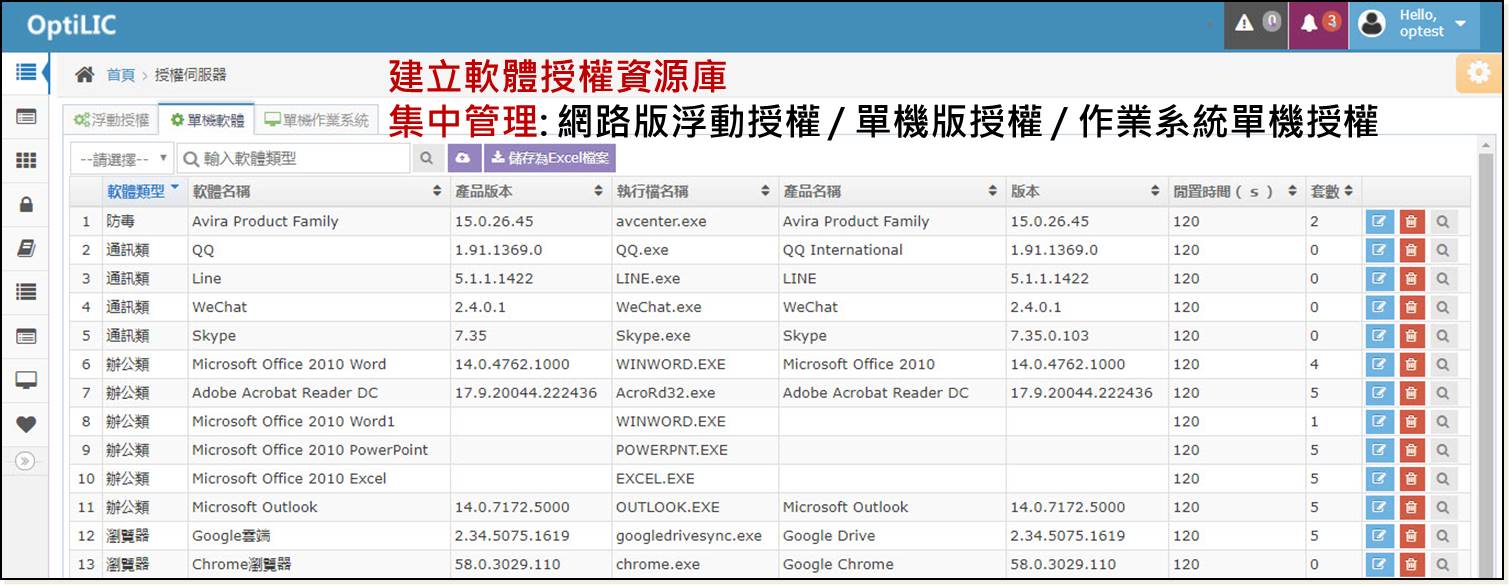Select the Chrome瀏覽器 name cell
The height and width of the screenshot is (585, 1509).
click(x=318, y=565)
